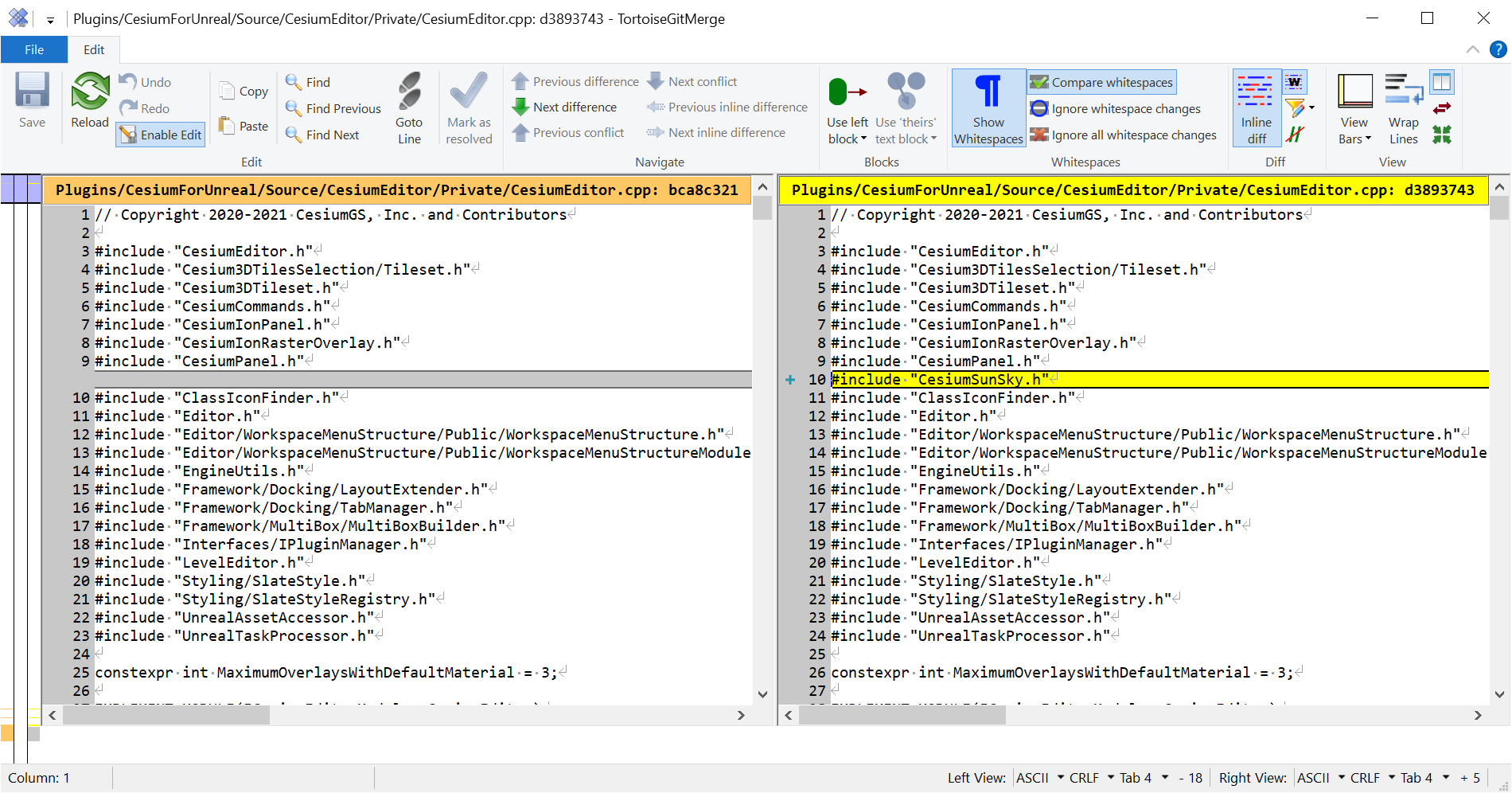The image size is (1512, 793).
Task: Open the regex filter dropdown arrow
Action: pyautogui.click(x=1311, y=108)
